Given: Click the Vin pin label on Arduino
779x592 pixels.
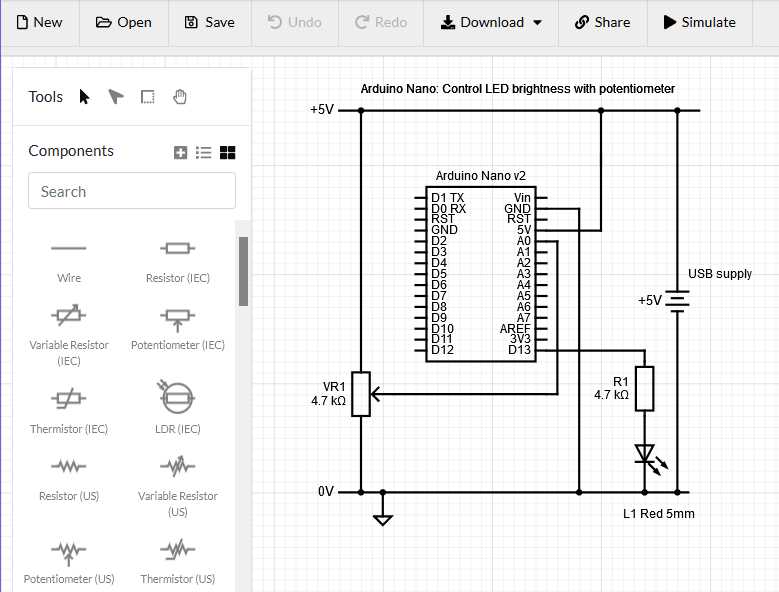Looking at the screenshot, I should [522, 197].
